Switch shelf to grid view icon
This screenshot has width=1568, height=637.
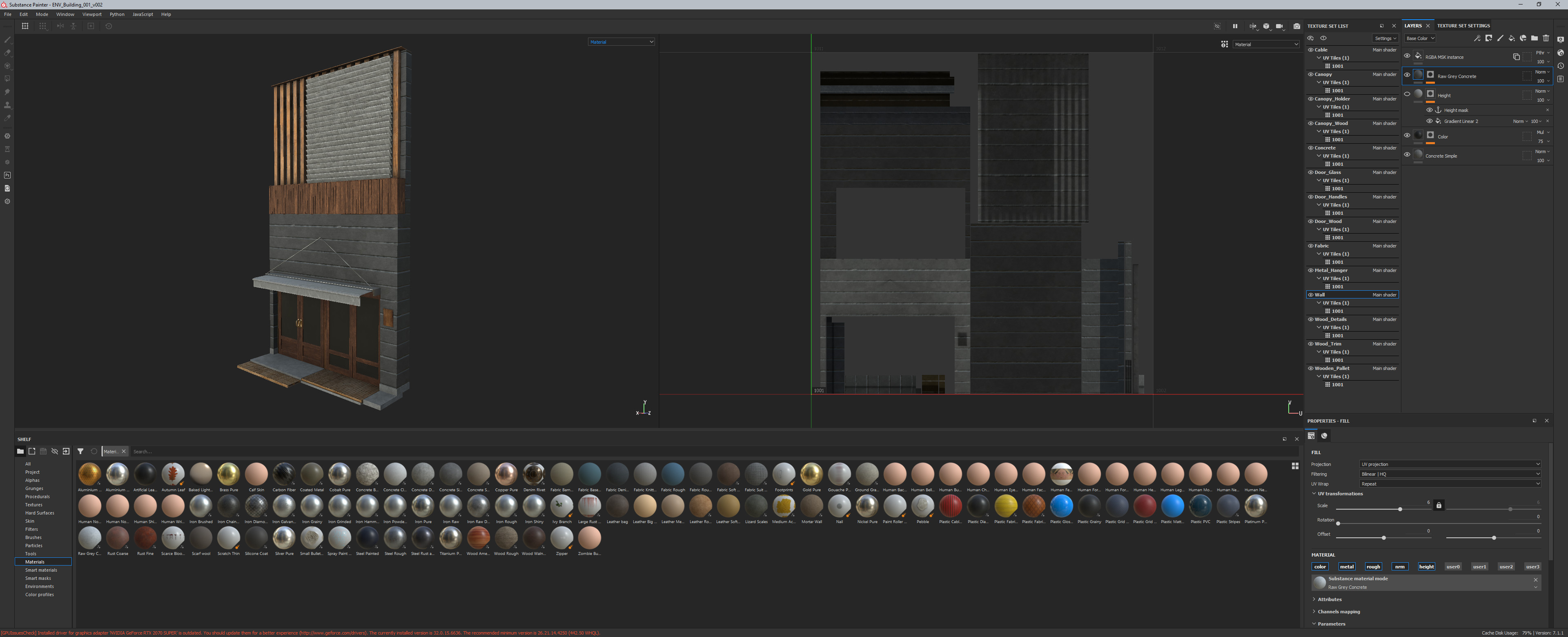click(1295, 466)
